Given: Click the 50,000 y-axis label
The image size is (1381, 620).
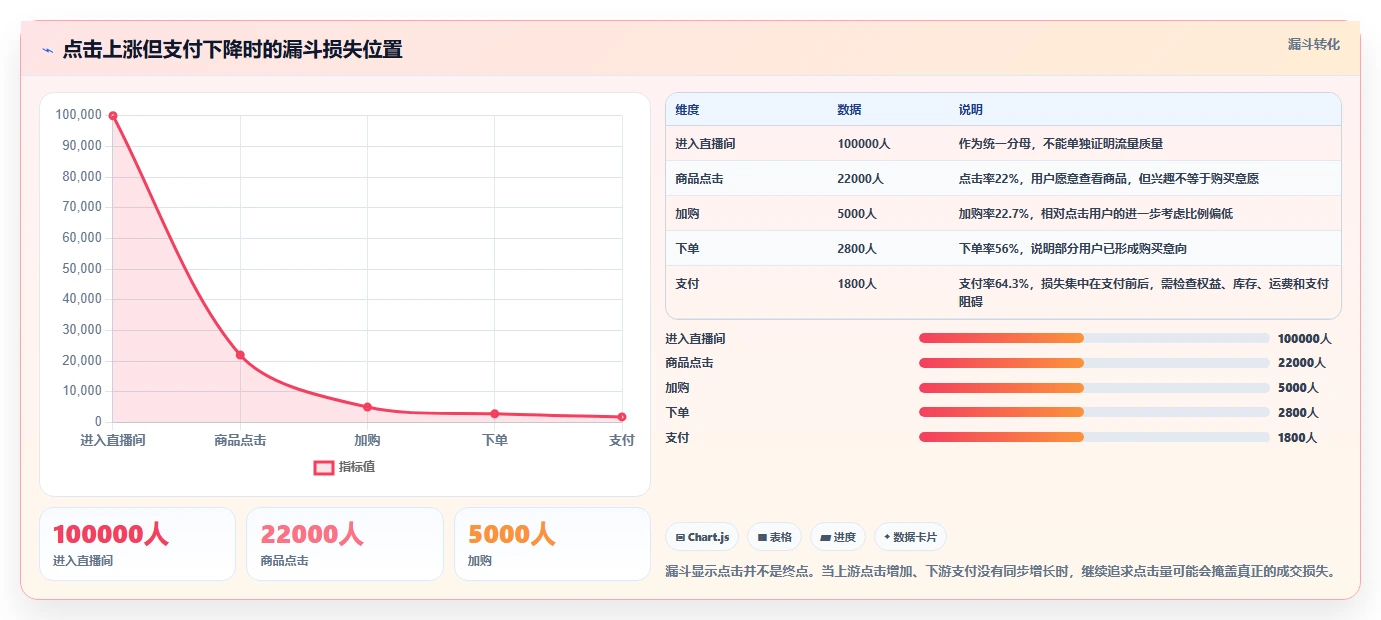Looking at the screenshot, I should point(82,268).
